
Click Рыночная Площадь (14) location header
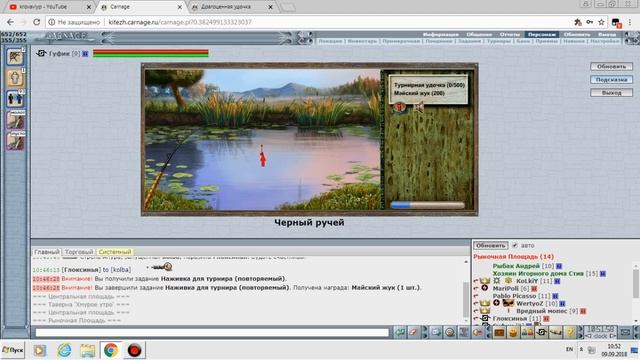(513, 256)
